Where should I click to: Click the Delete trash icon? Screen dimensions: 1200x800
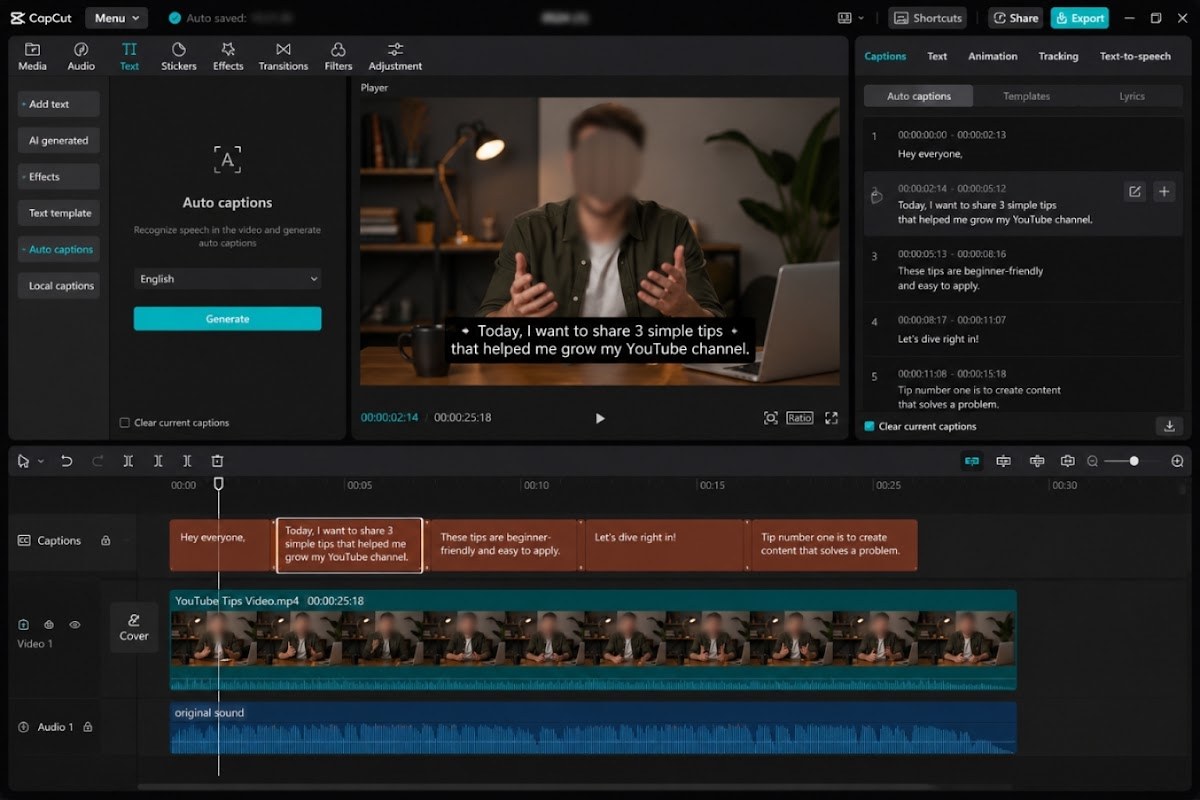pos(217,461)
